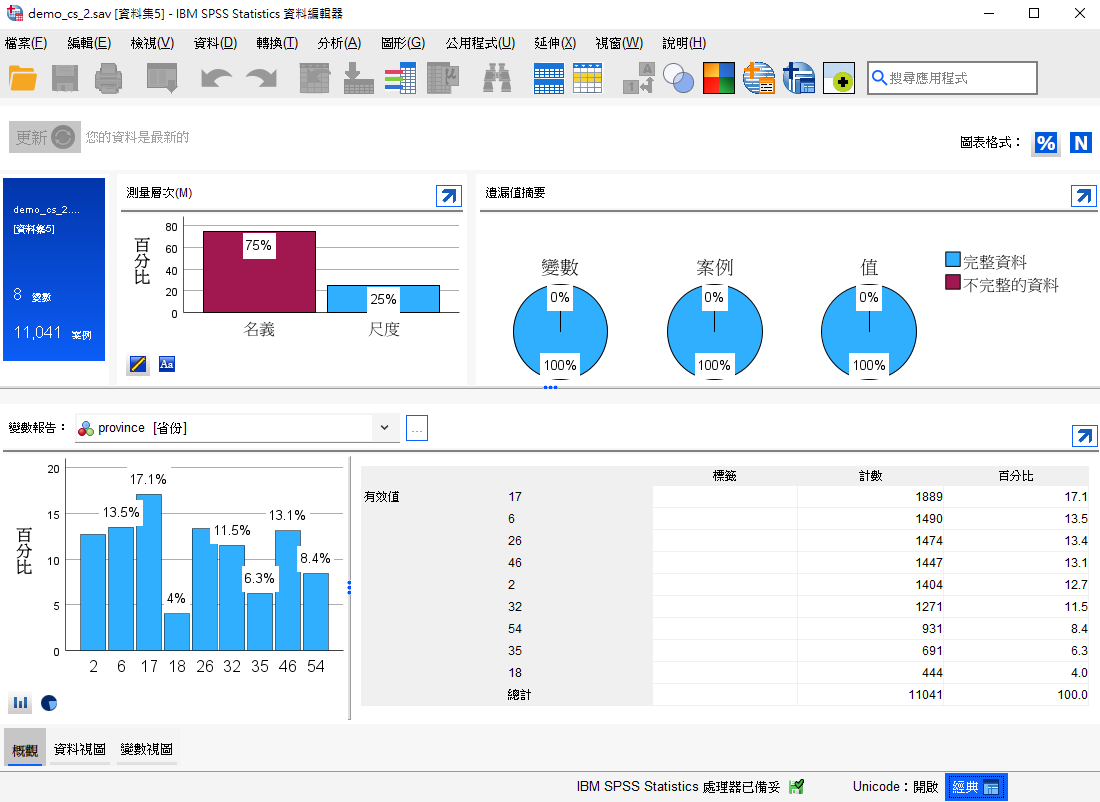
Task: Switch chart format to count N
Action: click(1080, 142)
